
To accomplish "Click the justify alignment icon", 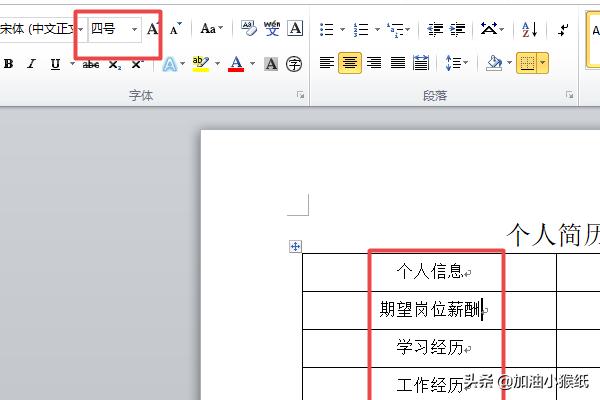I will [398, 63].
